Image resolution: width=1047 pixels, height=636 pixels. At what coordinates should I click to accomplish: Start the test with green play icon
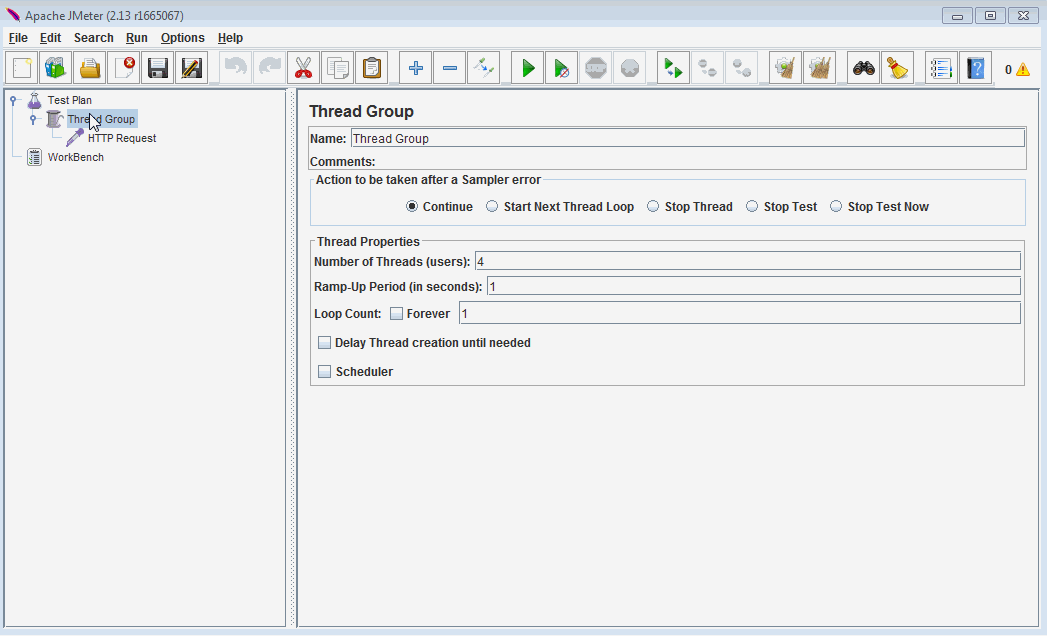click(x=528, y=68)
